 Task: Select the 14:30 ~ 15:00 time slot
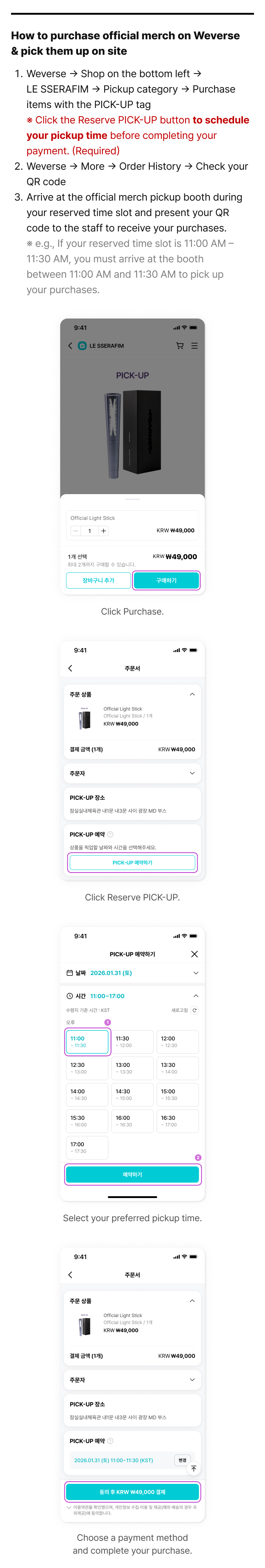[132, 1094]
